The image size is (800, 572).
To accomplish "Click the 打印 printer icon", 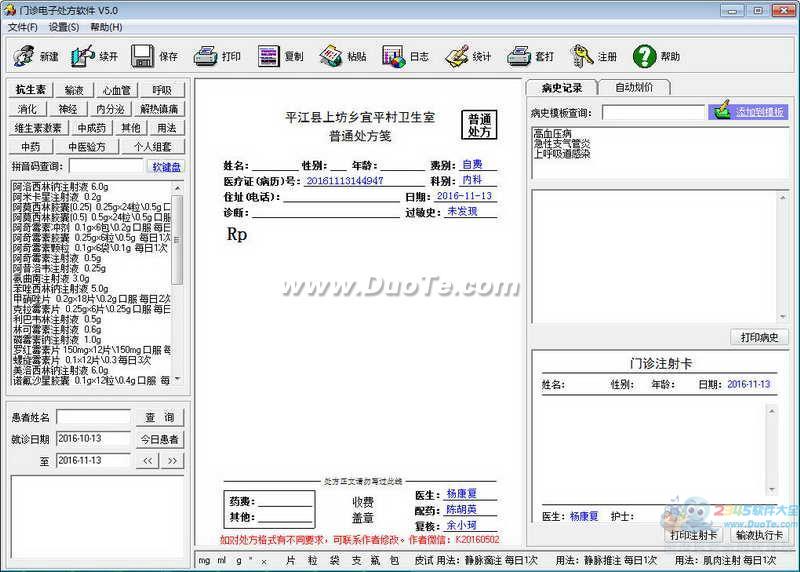I will [x=206, y=56].
